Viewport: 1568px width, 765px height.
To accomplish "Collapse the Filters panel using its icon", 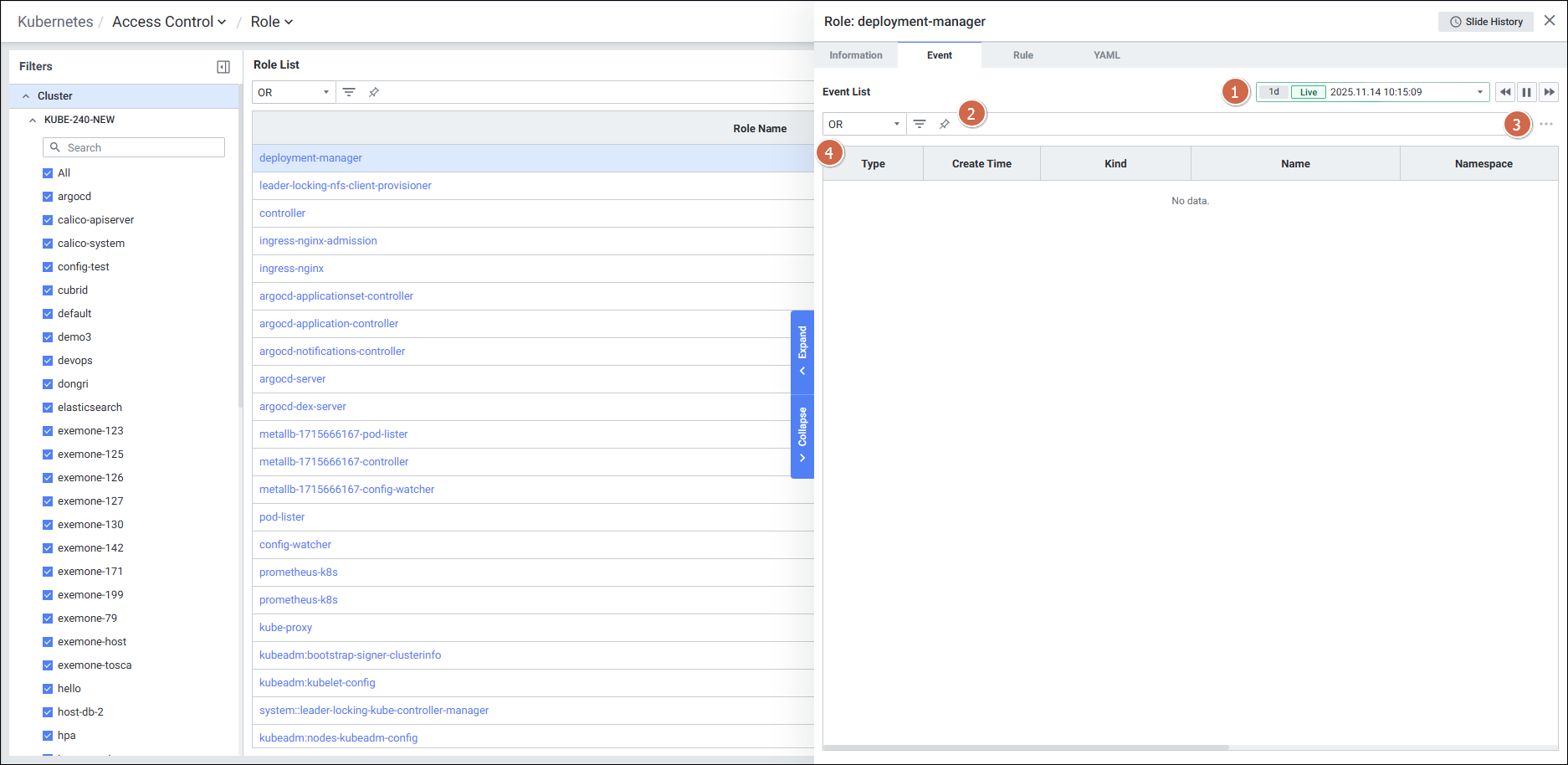I will 223,67.
